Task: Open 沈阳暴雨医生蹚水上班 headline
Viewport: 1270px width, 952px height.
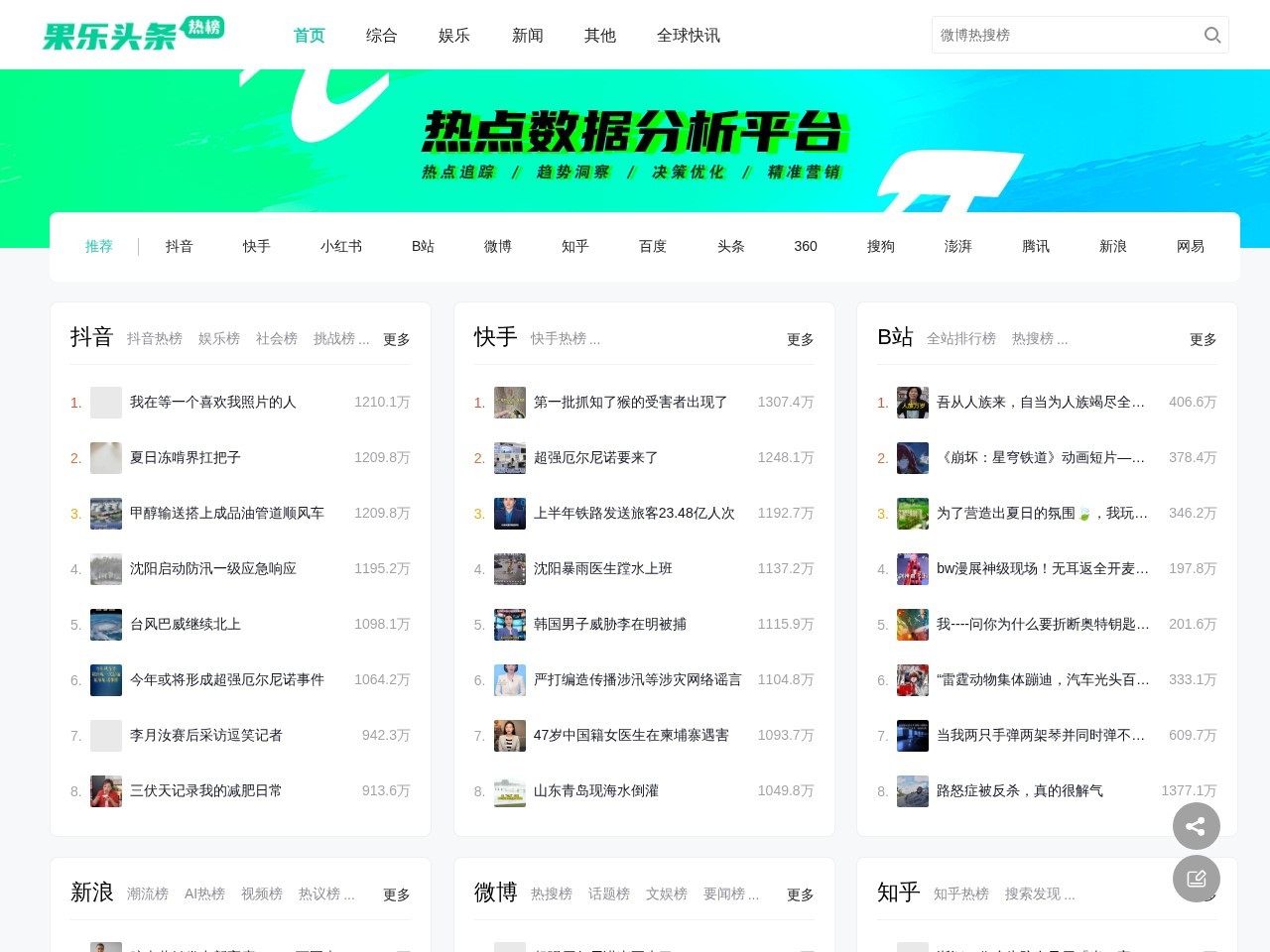Action: (603, 568)
